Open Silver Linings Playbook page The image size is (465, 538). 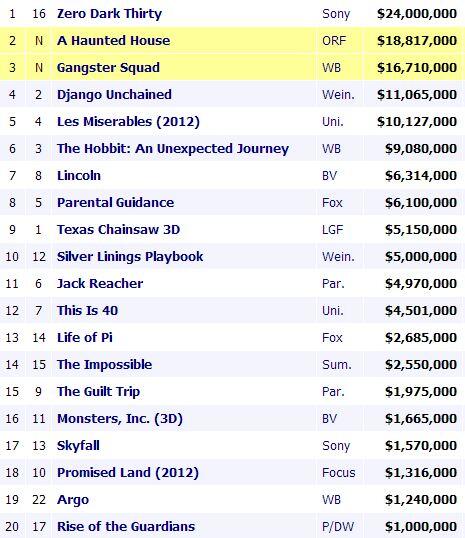point(130,257)
